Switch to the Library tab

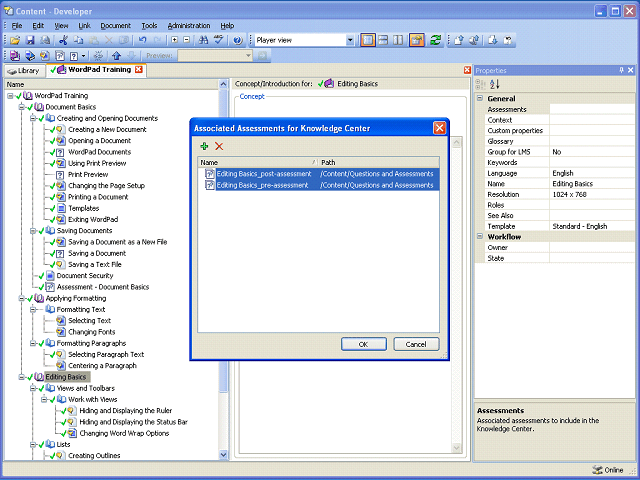tap(24, 71)
